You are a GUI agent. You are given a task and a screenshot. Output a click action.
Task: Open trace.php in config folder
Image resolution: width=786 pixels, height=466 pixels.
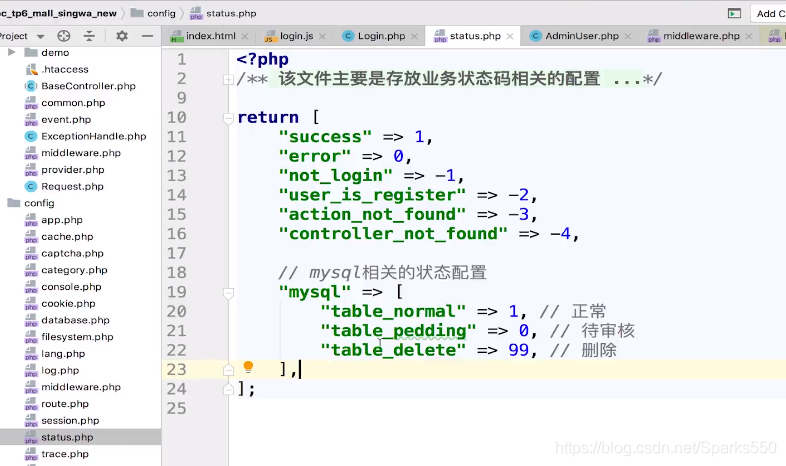click(65, 454)
